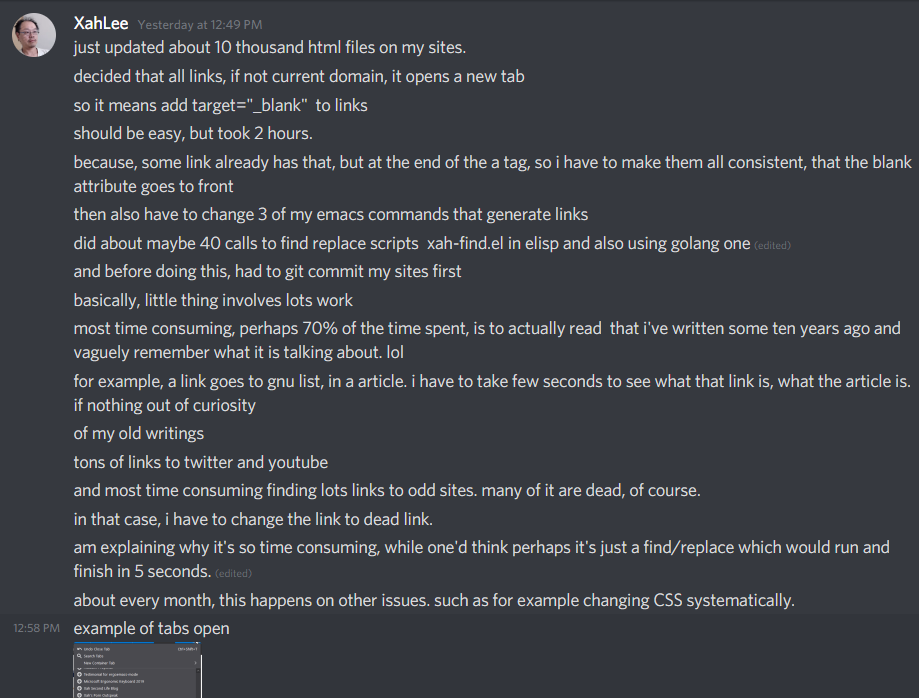The width and height of the screenshot is (919, 698).
Task: Click the scrollbar beside the tab list
Action: [x=199, y=680]
